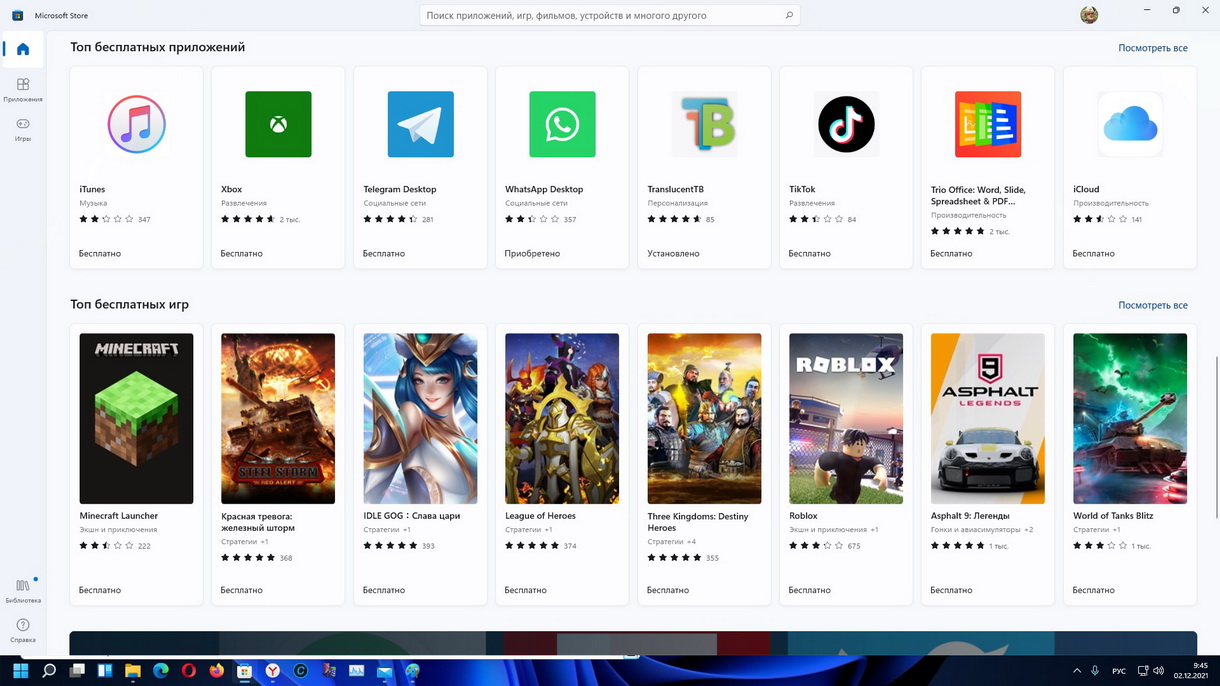This screenshot has height=686, width=1220.
Task: Launch Firefox from taskbar
Action: pyautogui.click(x=216, y=671)
